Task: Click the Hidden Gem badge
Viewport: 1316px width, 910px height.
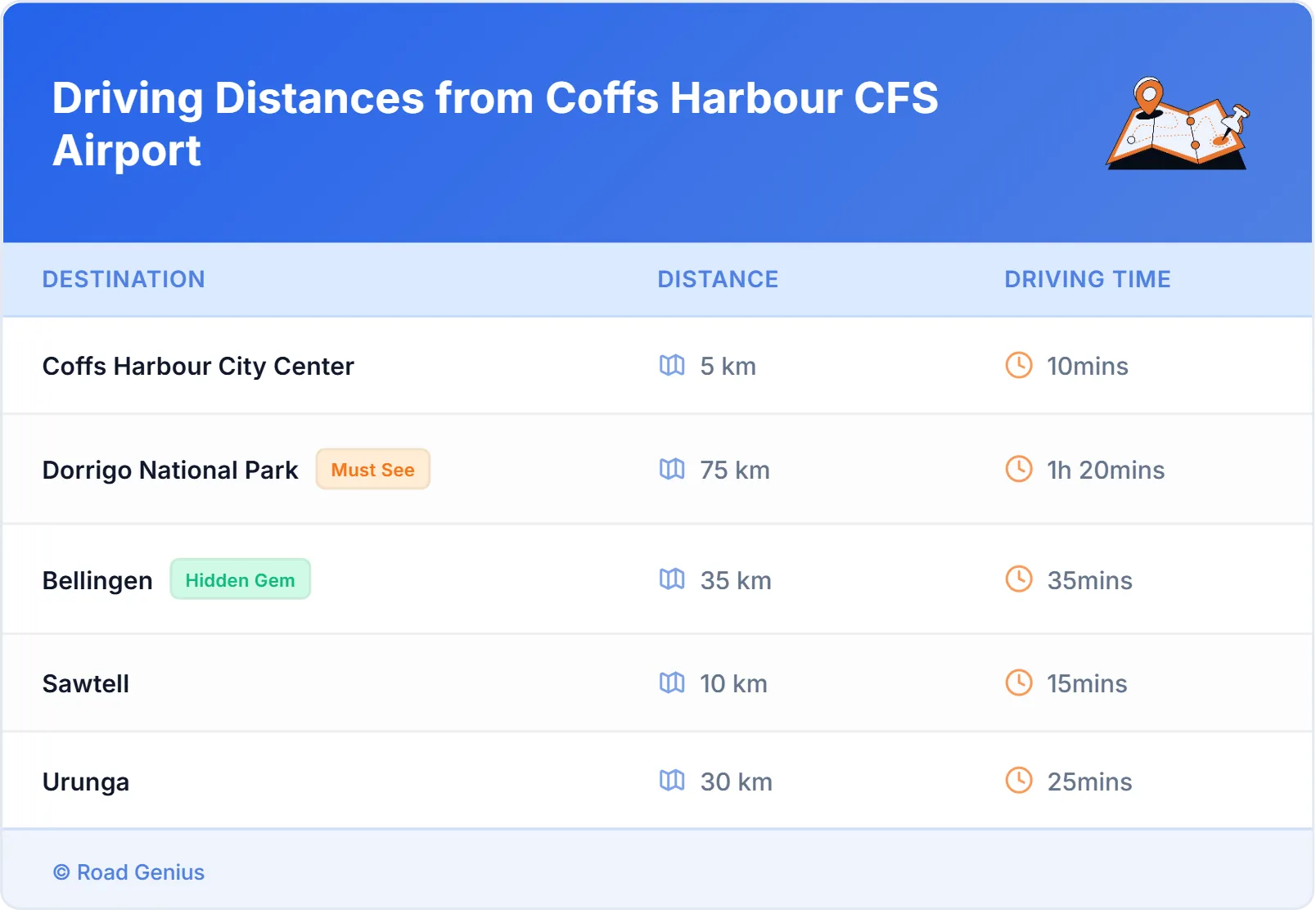Action: pos(240,579)
